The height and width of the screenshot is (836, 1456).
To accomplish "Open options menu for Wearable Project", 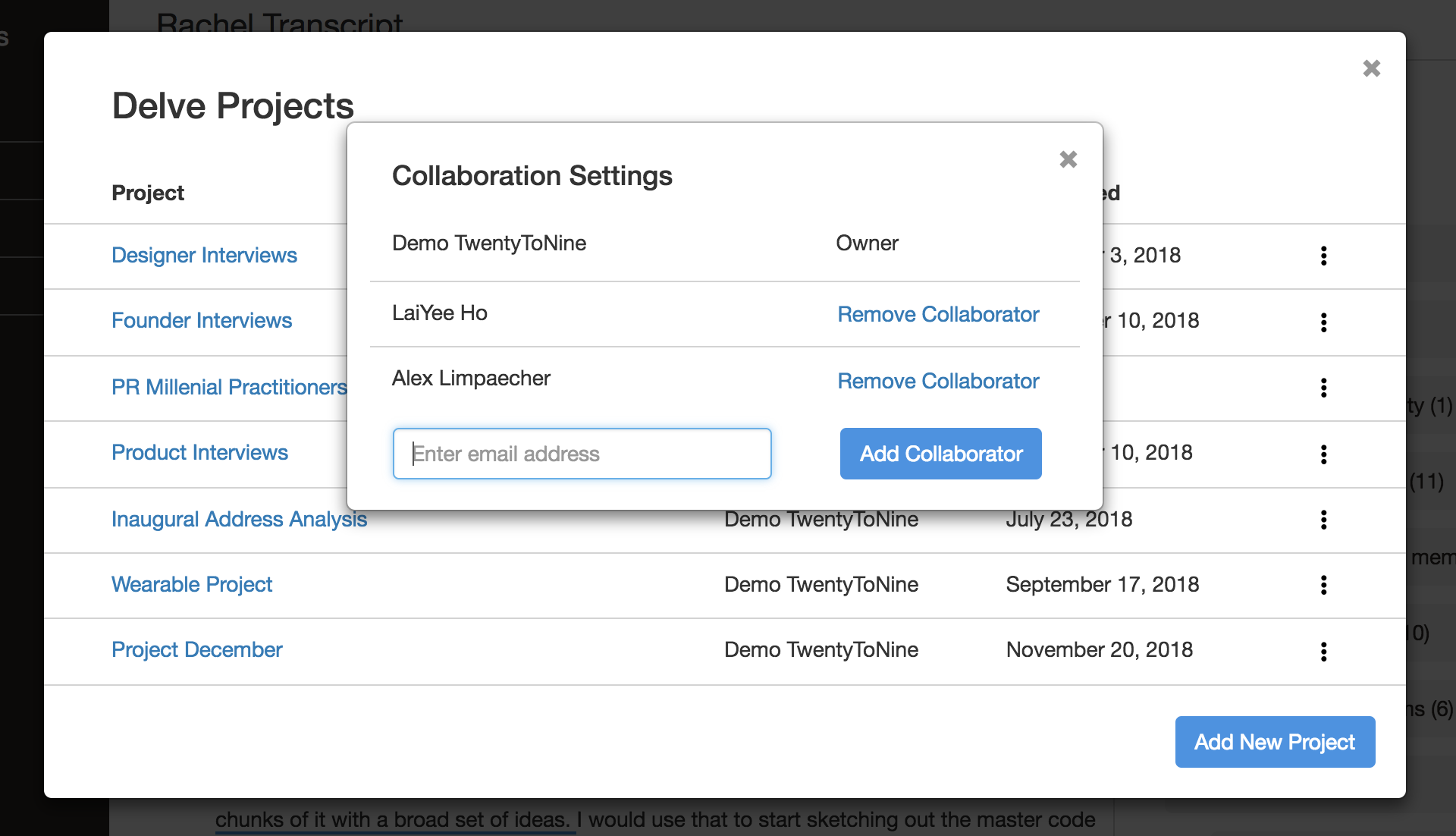I will click(1324, 585).
